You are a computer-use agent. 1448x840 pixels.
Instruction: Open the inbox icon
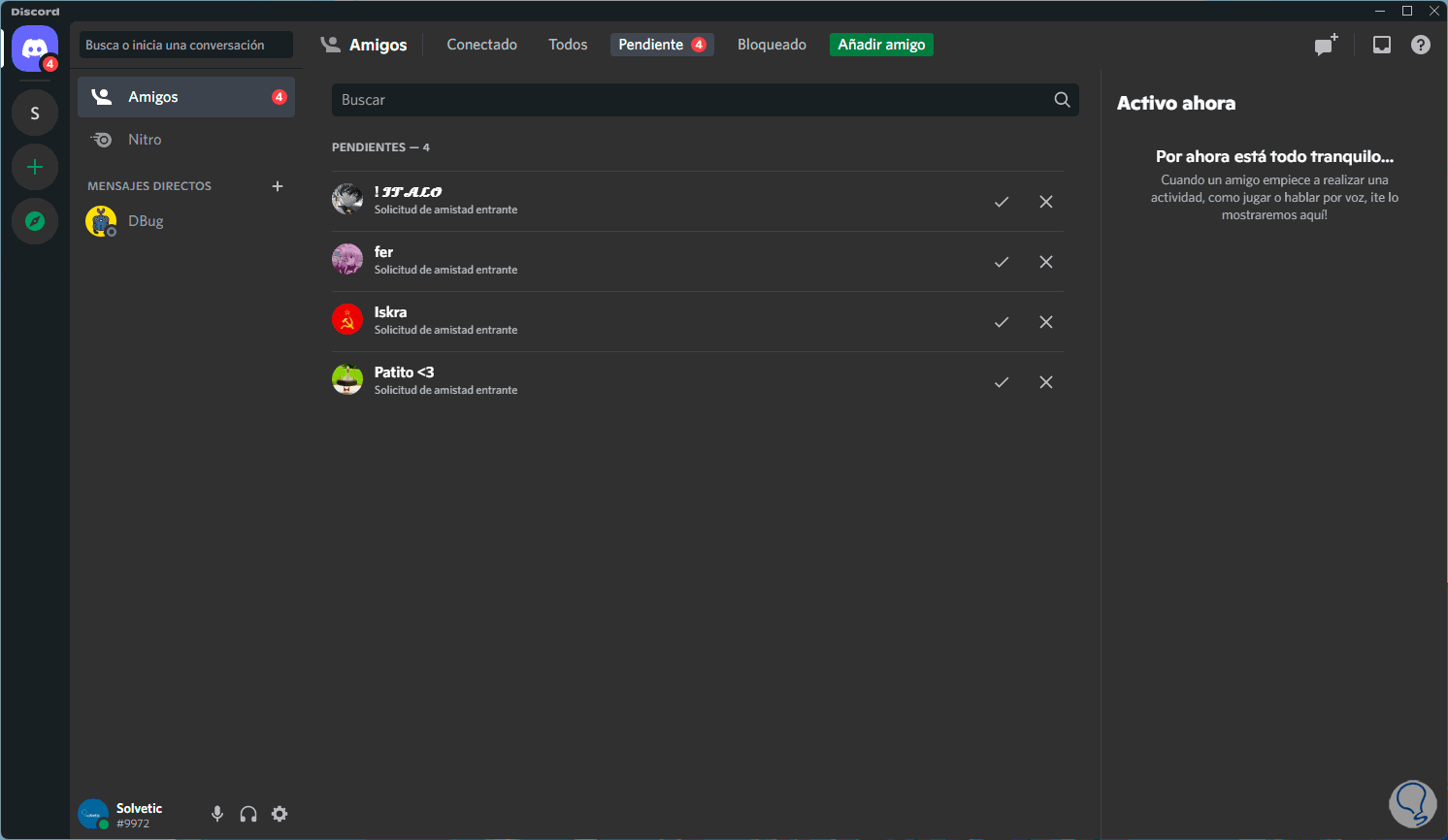pos(1382,45)
